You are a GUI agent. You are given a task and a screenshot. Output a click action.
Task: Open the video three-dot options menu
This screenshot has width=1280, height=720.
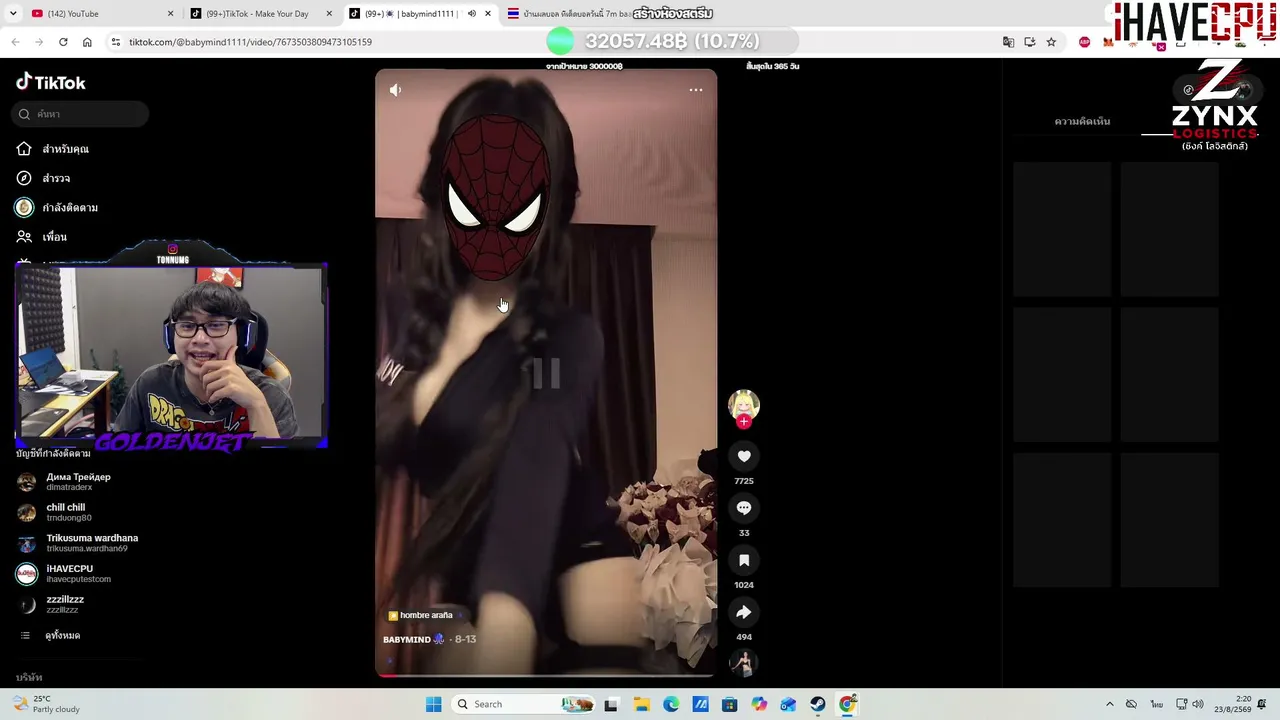696,90
